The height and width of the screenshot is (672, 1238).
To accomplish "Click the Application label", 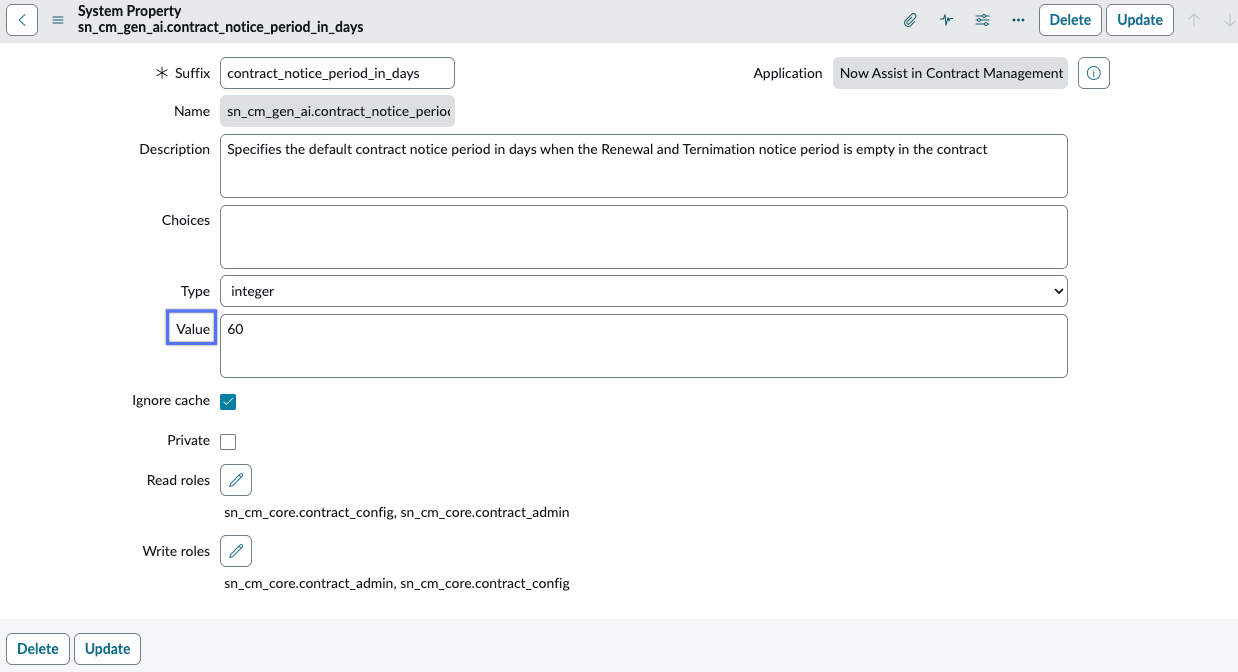I will pos(788,73).
